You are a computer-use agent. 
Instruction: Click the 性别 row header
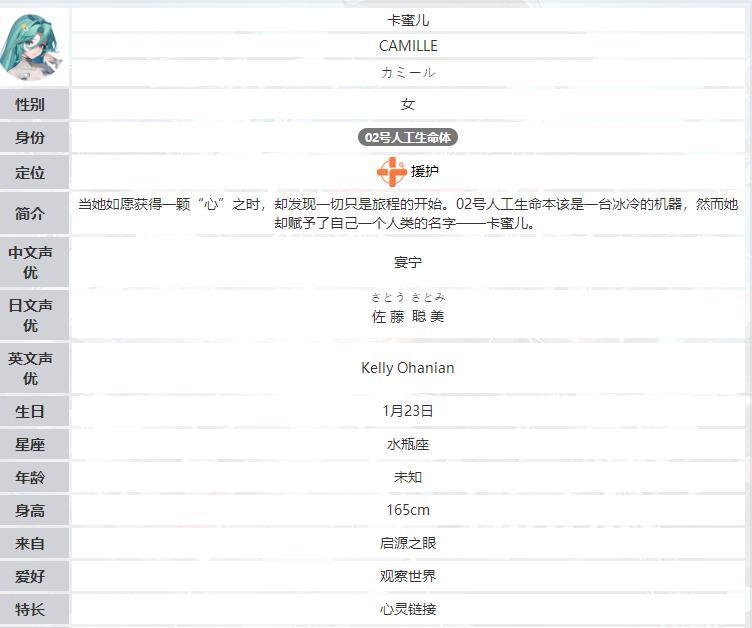click(x=30, y=104)
